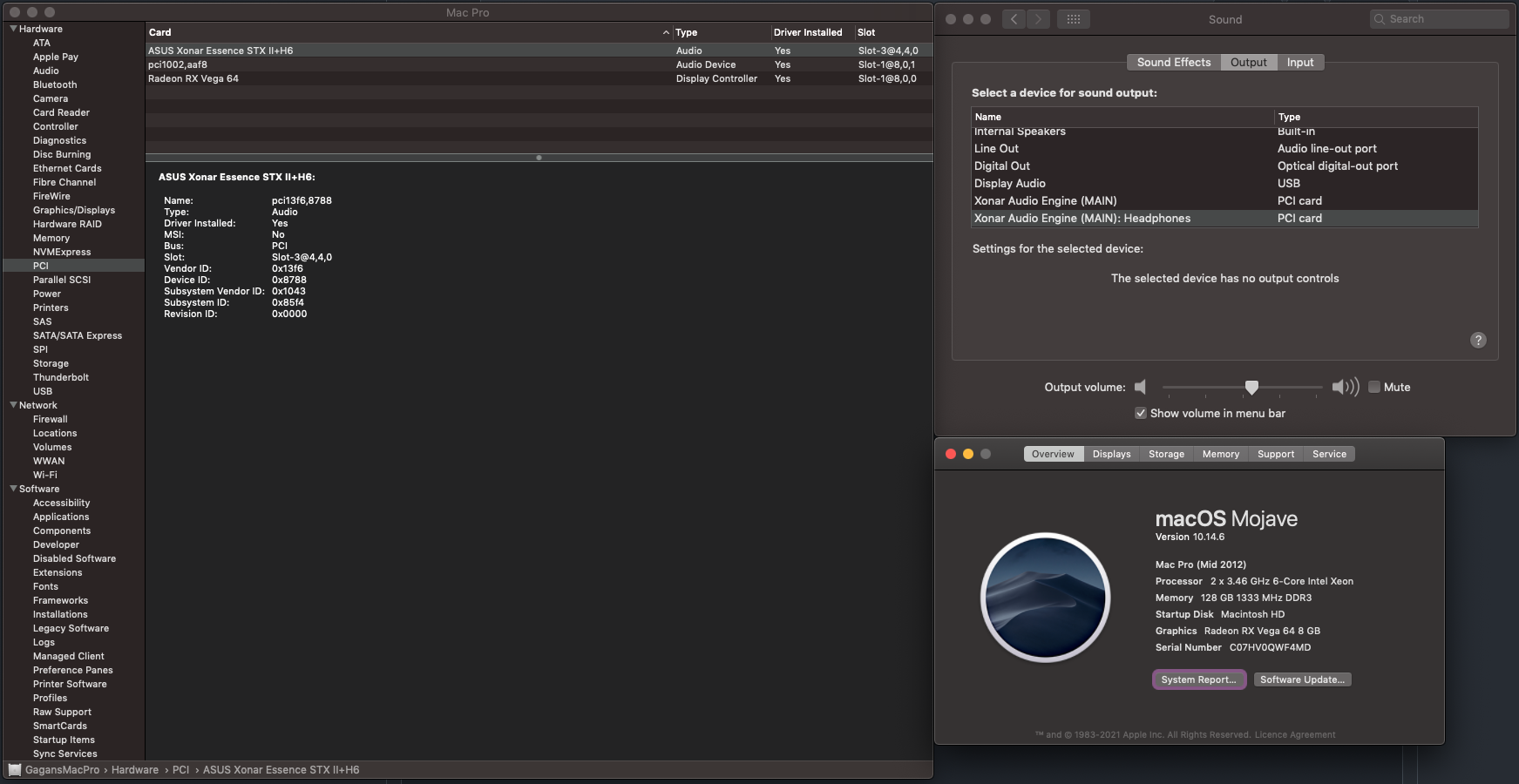Click the computer icon in path bar

[14, 770]
